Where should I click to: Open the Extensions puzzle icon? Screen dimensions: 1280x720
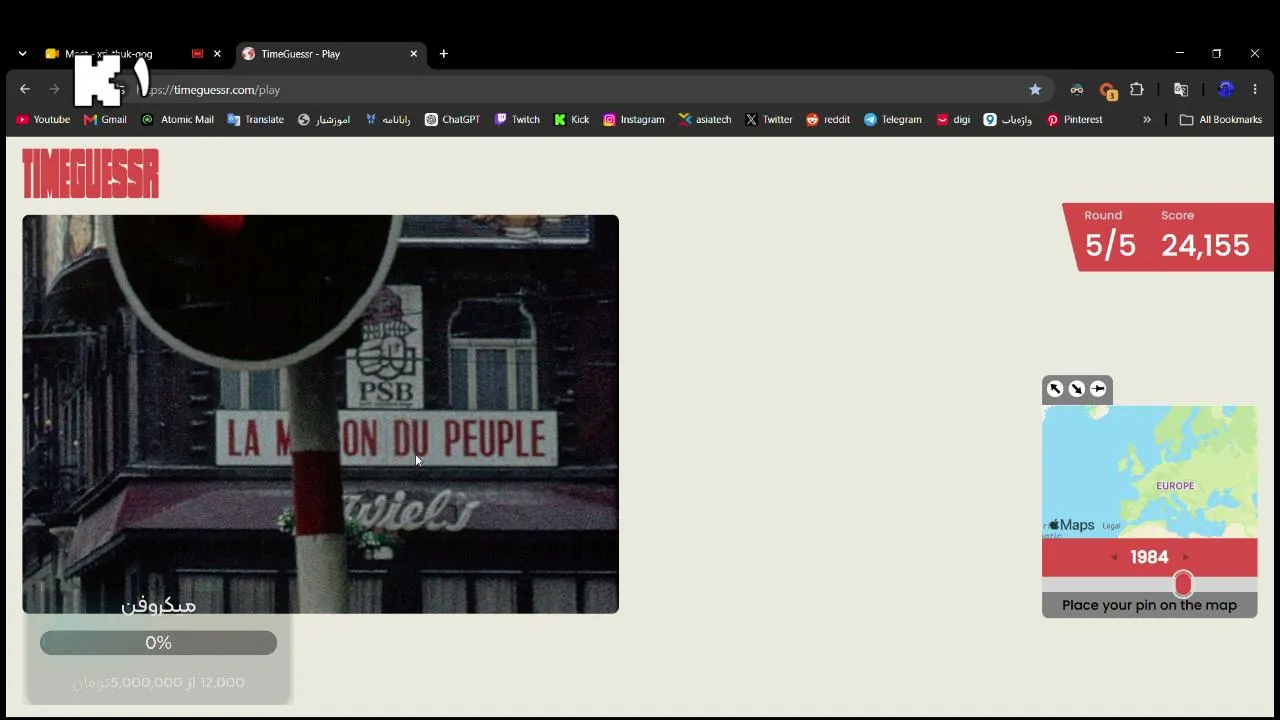[1137, 90]
